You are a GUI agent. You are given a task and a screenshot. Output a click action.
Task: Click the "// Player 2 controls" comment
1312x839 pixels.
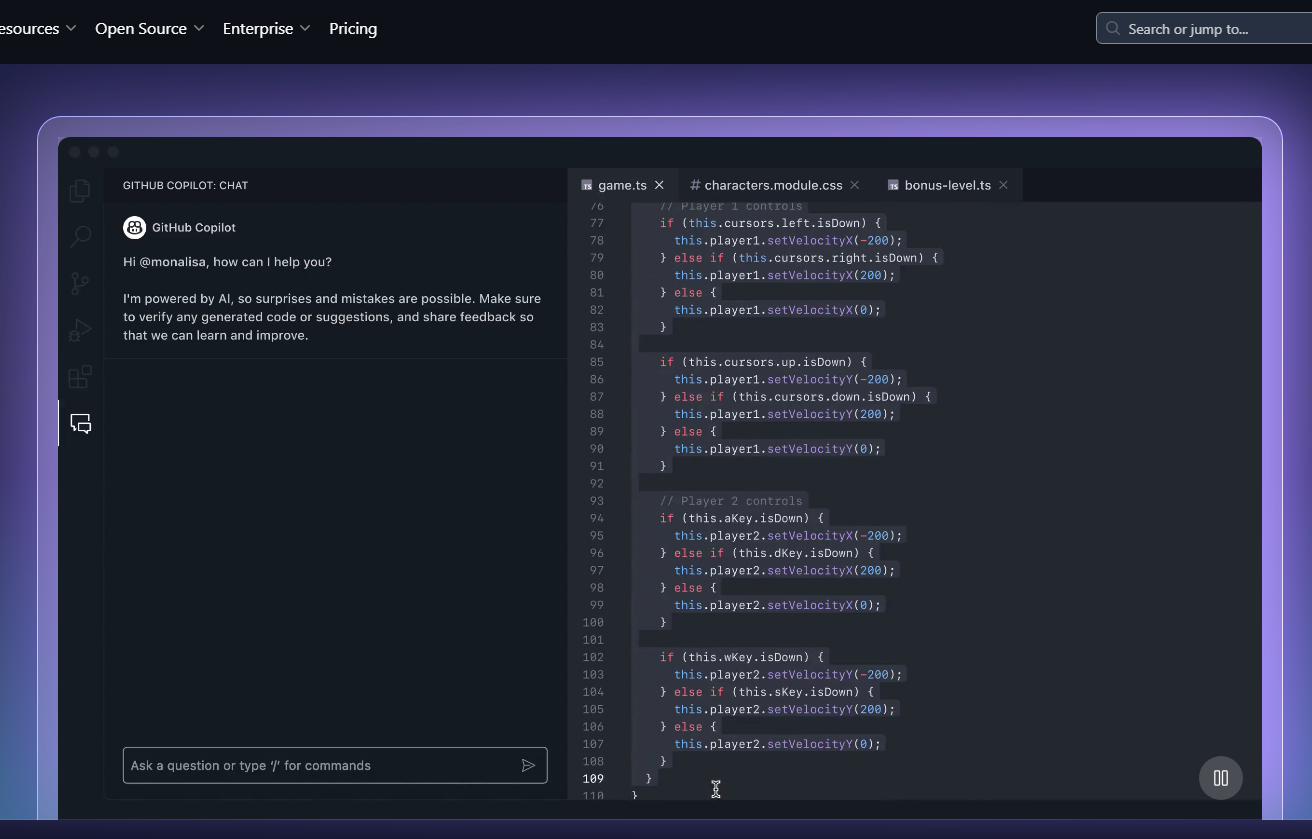click(x=731, y=501)
